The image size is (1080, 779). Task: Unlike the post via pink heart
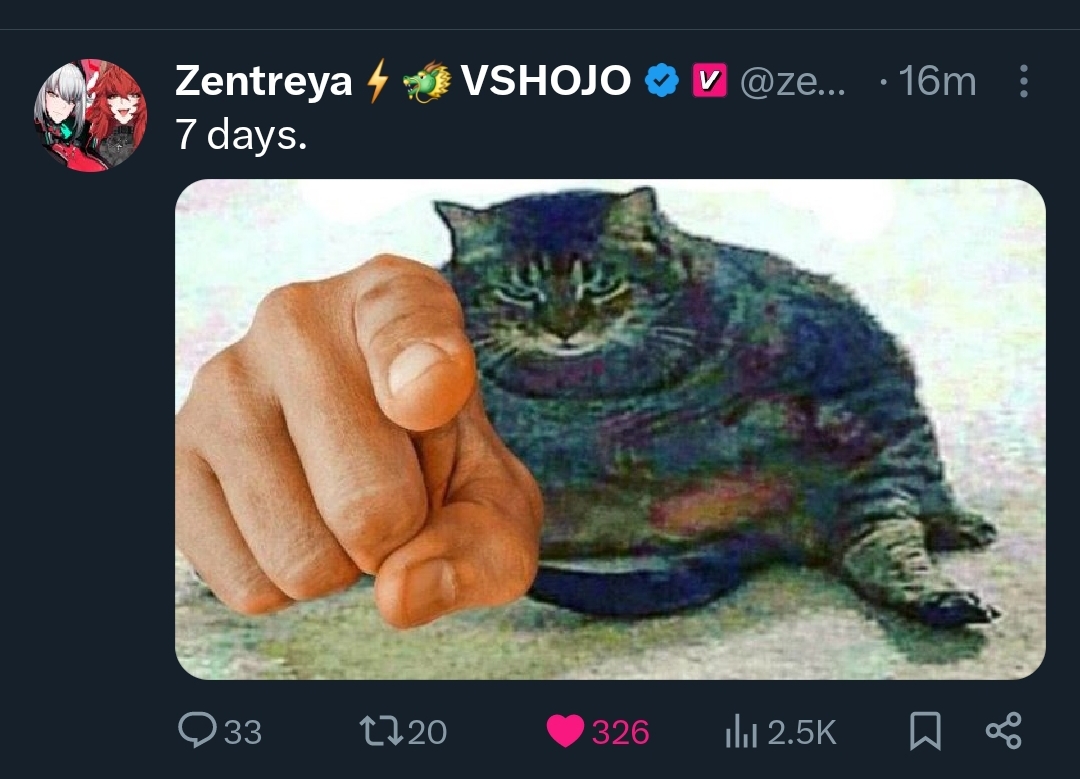tap(565, 731)
